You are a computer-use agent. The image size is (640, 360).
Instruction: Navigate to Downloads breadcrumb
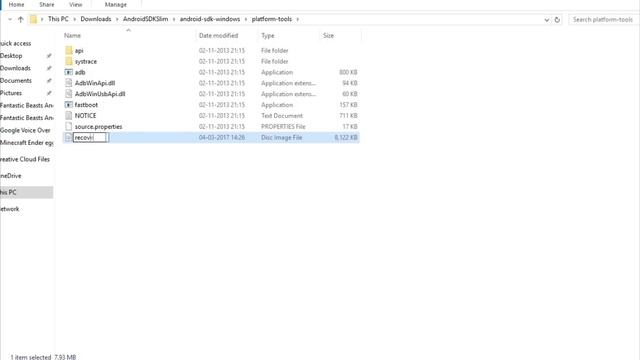click(96, 19)
